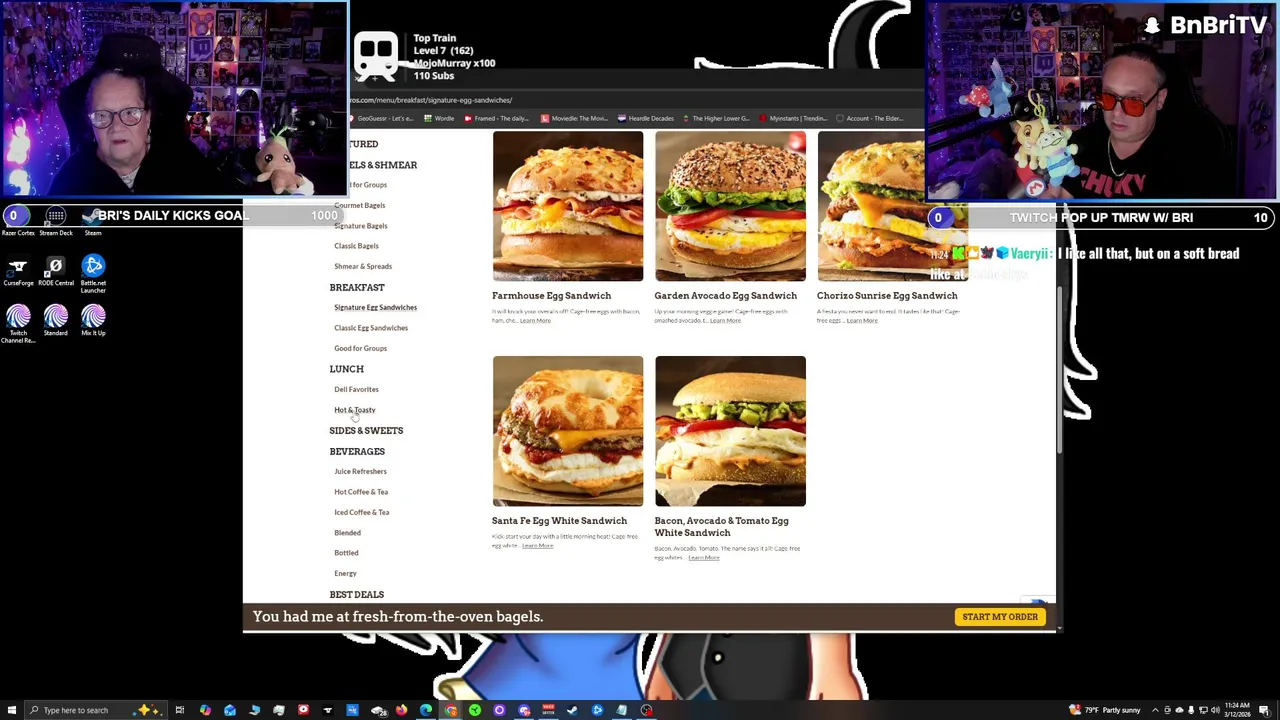Open the GeoGuessr bookmark
Screen dimensions: 1280x720
pos(380,118)
